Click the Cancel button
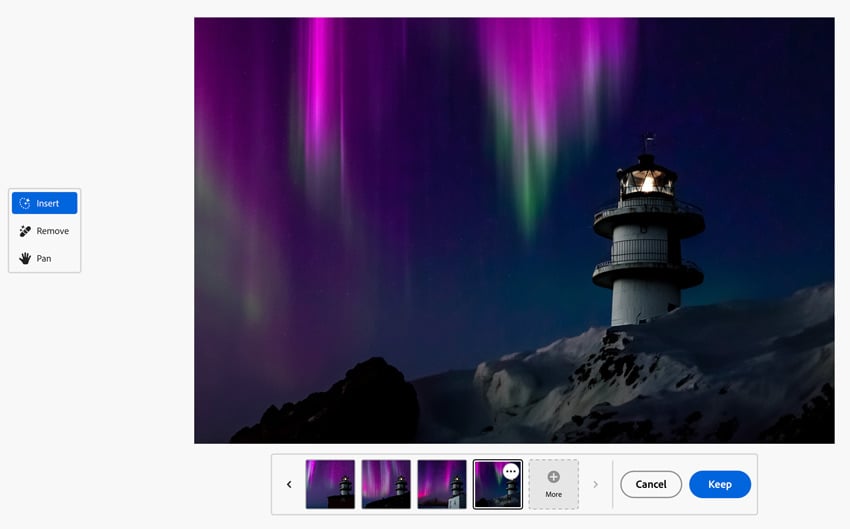 (651, 484)
